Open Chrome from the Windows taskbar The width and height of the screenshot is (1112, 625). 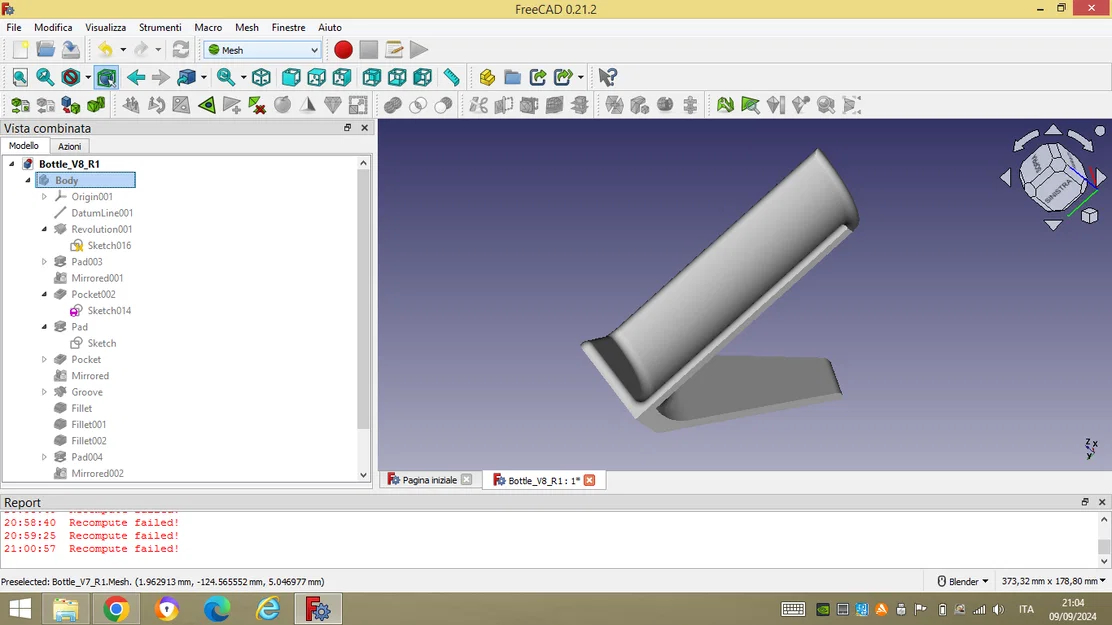pyautogui.click(x=116, y=609)
